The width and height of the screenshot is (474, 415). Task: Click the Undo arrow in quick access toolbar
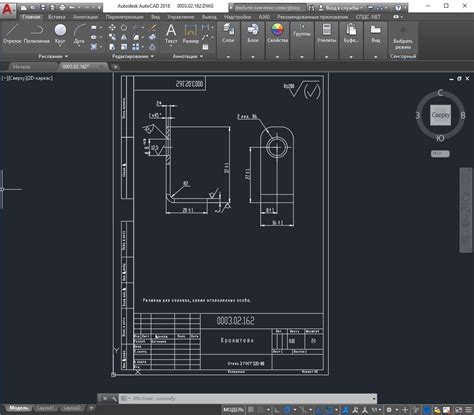pos(71,7)
